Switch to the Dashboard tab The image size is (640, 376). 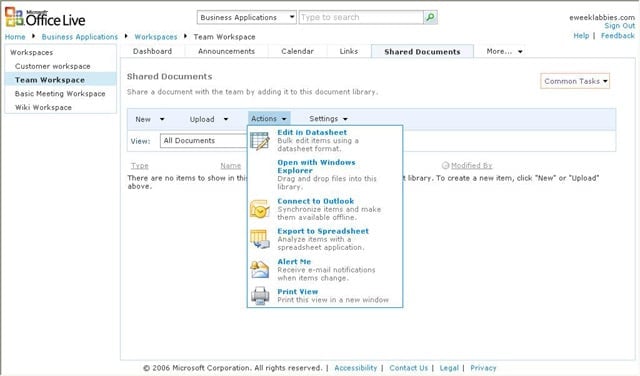(152, 51)
